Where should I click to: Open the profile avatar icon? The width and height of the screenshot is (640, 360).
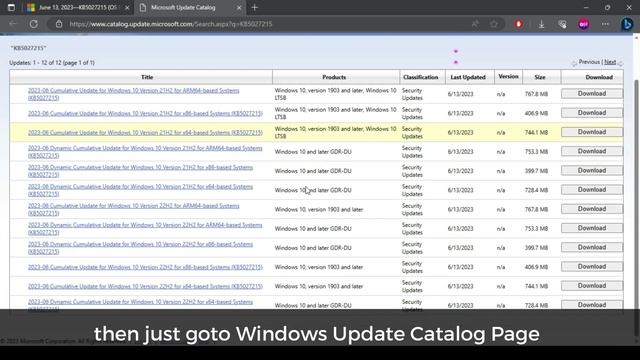[584, 24]
